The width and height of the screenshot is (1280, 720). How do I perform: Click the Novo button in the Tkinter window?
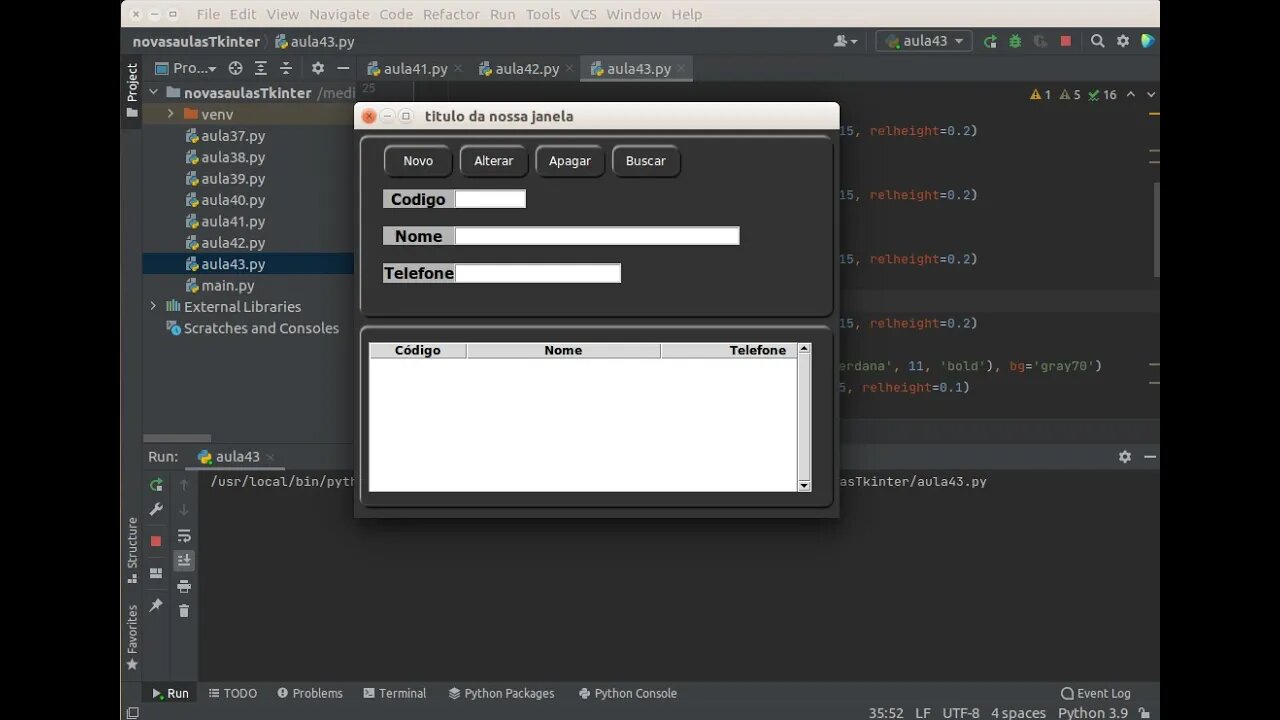click(x=418, y=161)
